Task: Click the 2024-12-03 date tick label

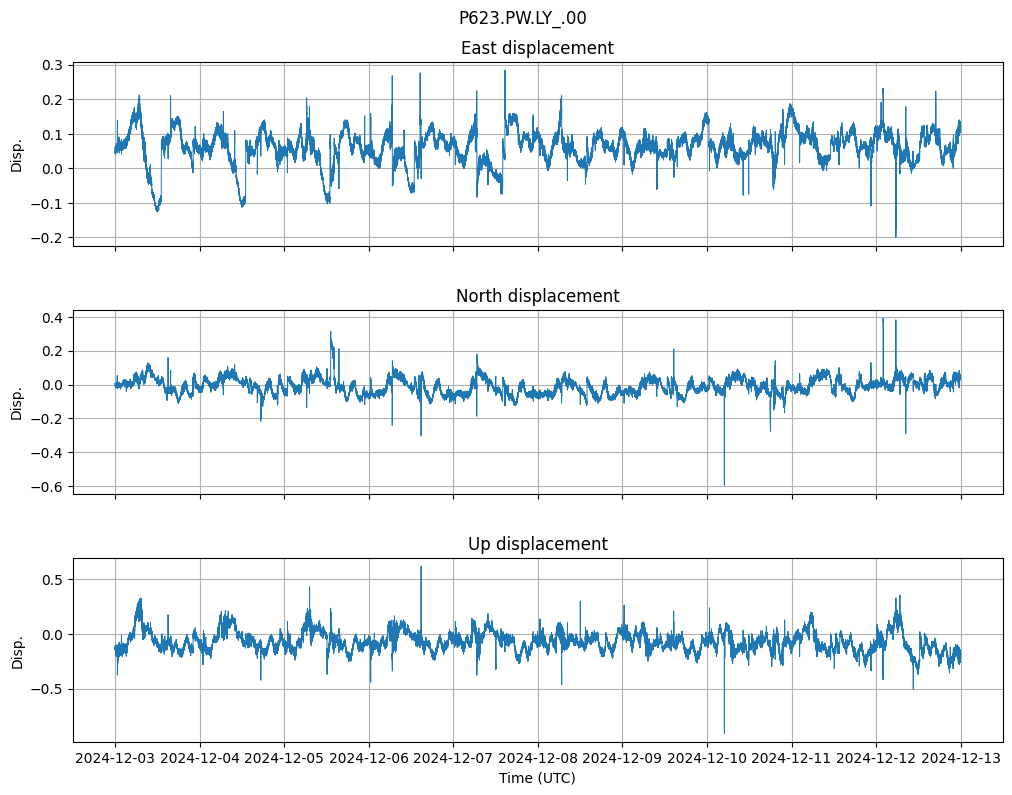Action: click(x=115, y=759)
